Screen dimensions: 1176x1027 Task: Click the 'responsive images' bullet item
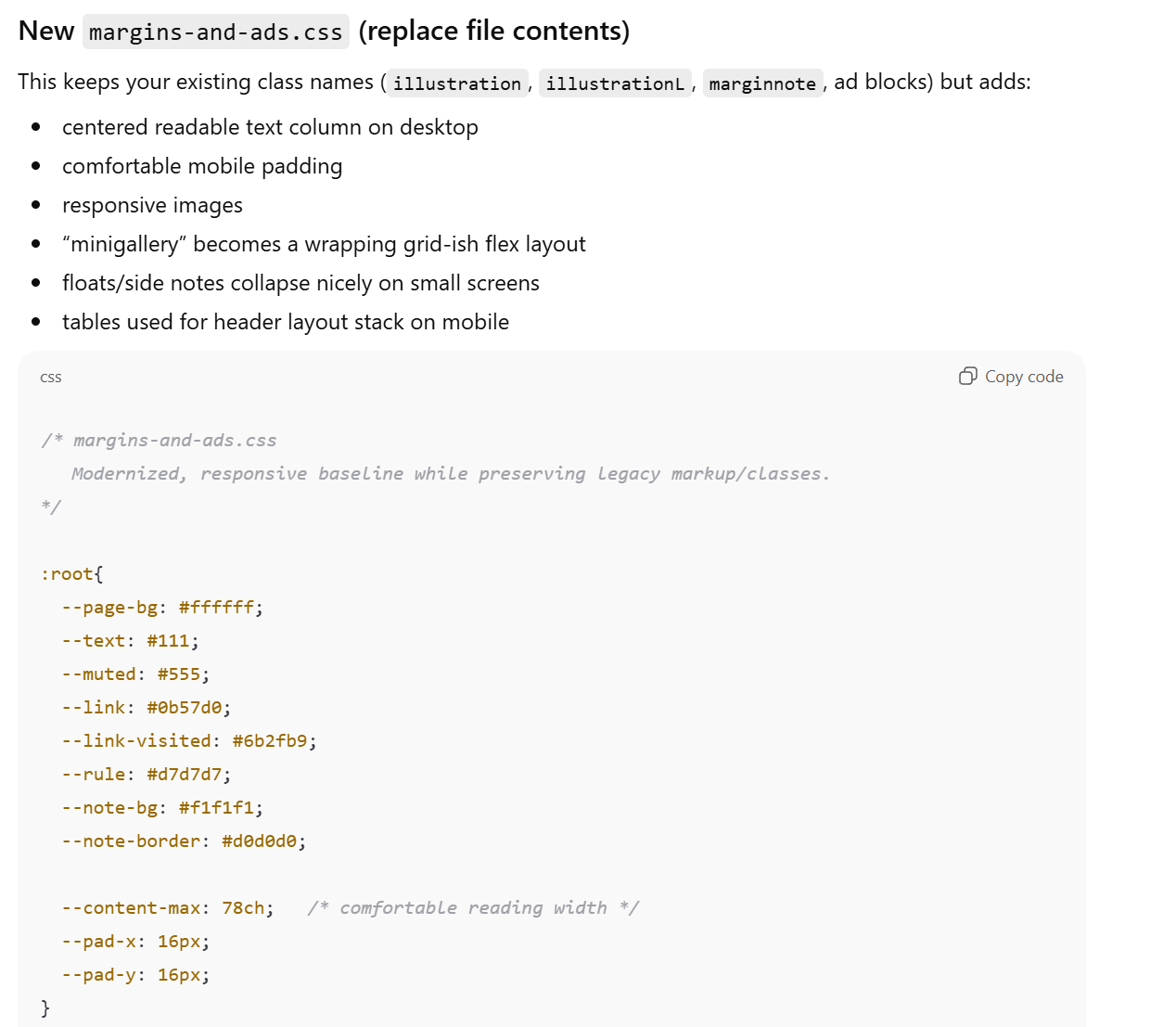coord(152,205)
